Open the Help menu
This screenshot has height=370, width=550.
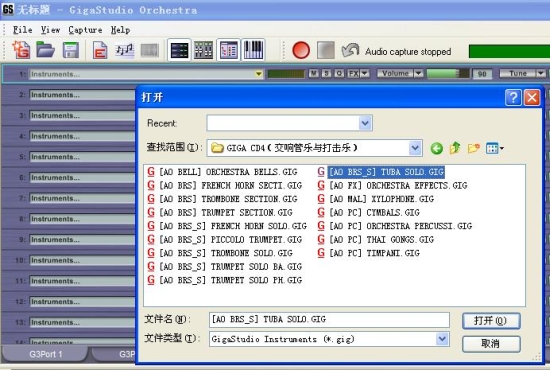(120, 30)
